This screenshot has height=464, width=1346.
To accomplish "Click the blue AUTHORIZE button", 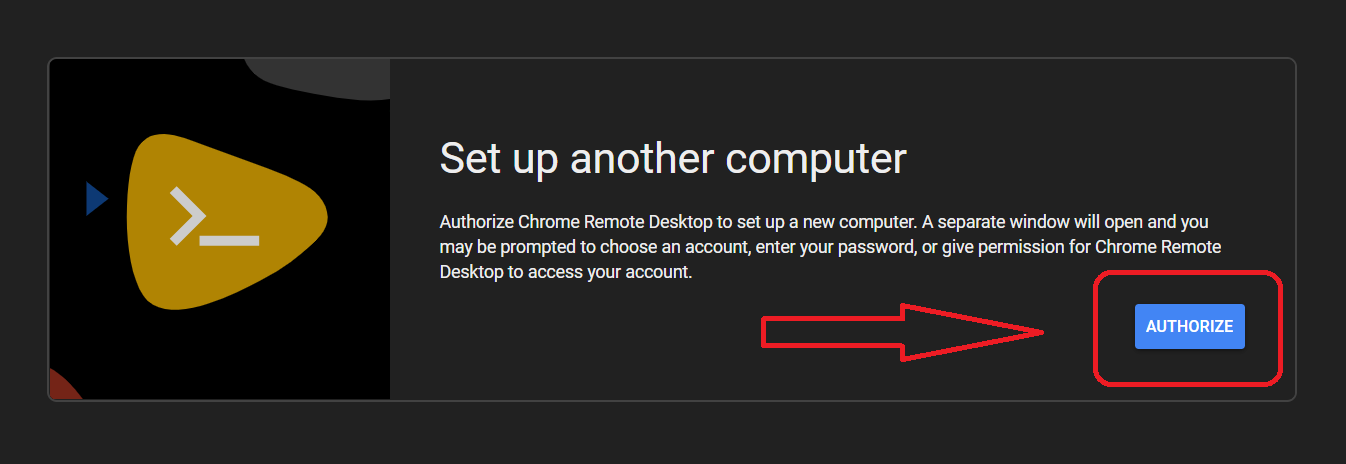I will click(x=1189, y=327).
